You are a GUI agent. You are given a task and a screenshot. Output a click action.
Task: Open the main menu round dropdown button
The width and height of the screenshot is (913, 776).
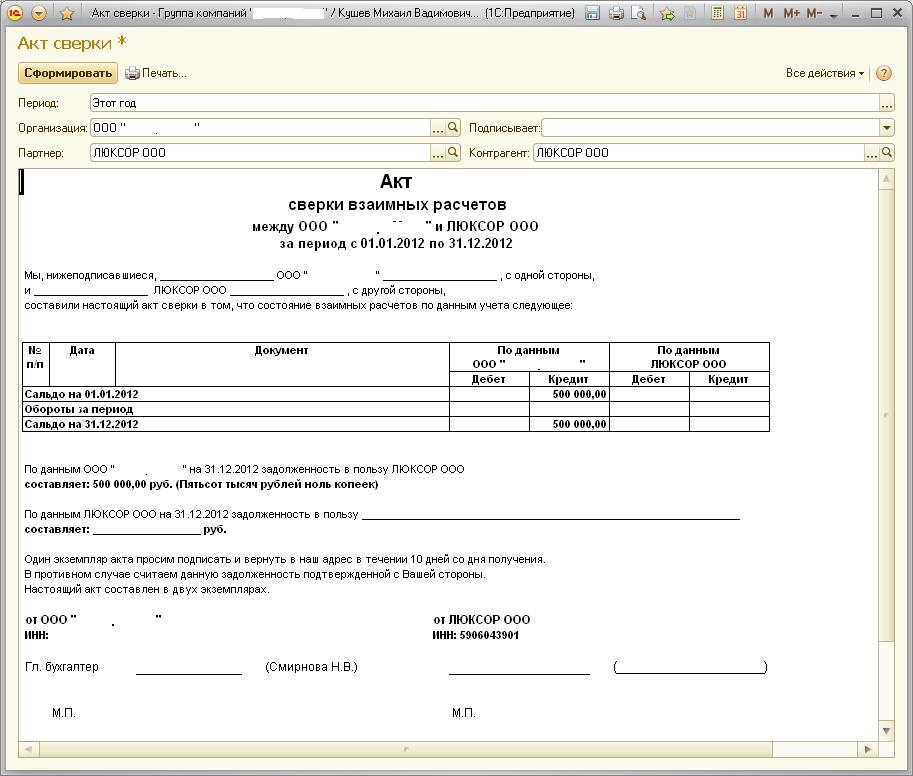pos(38,13)
